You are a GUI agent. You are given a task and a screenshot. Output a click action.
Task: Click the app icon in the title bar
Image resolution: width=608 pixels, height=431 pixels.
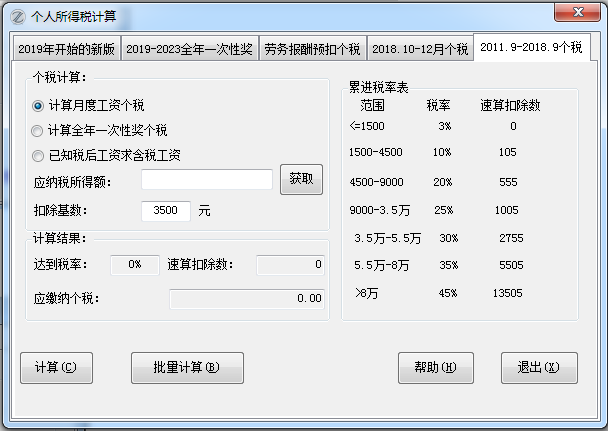click(17, 13)
